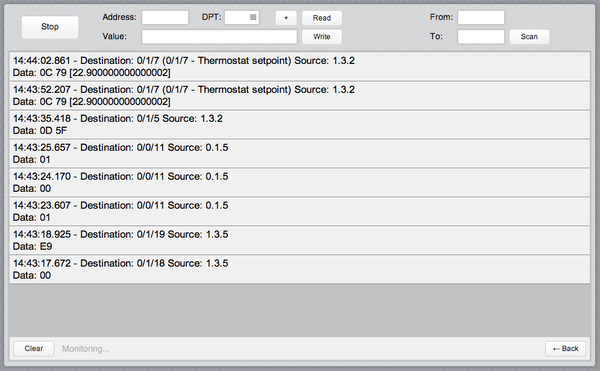
Task: Select the 14:43:23.607 Destination 0/0/11 entry
Action: 300,212
